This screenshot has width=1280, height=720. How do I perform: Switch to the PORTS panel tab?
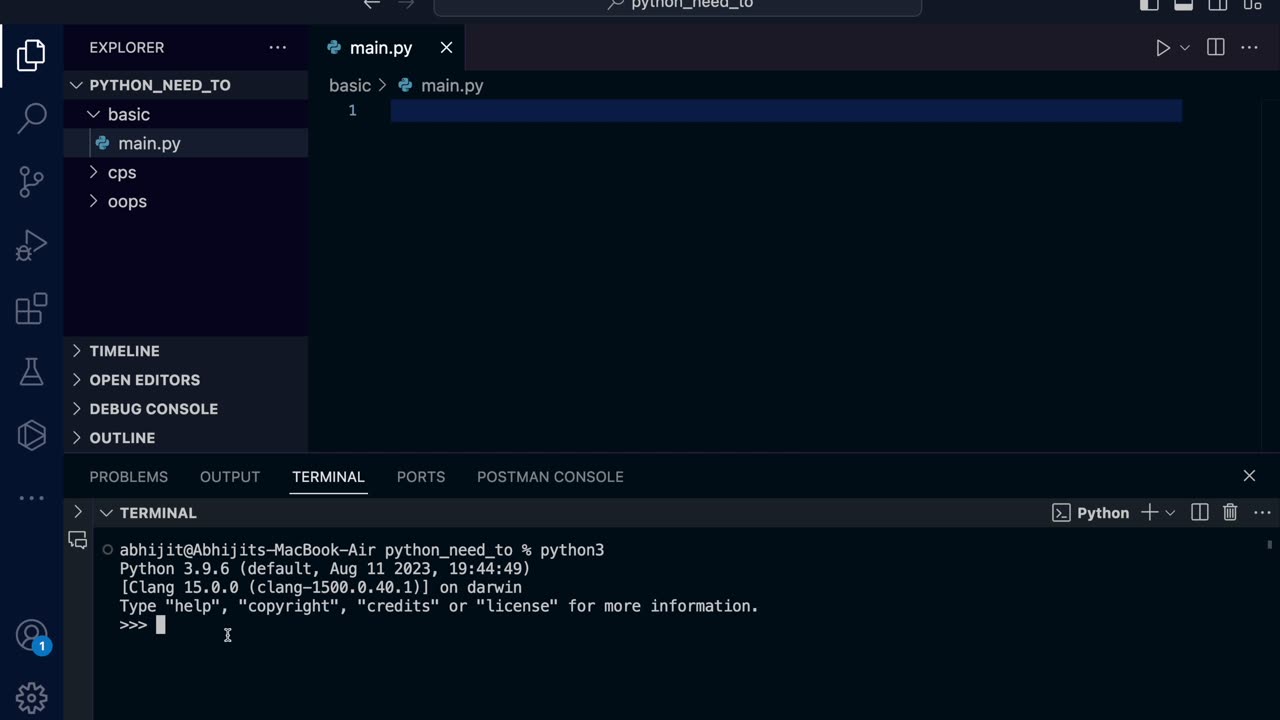421,477
